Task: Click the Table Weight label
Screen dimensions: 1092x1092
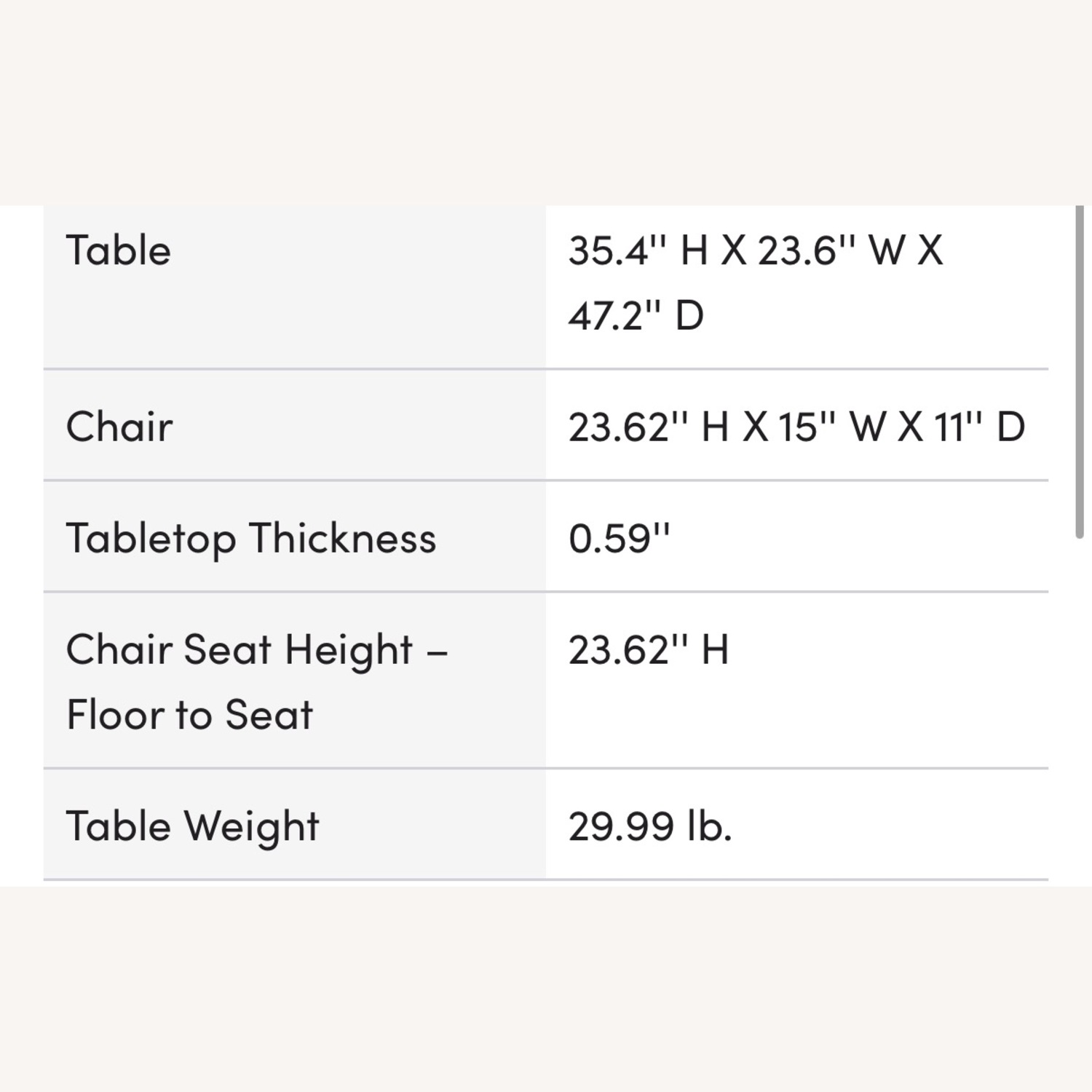Action: pos(192,826)
